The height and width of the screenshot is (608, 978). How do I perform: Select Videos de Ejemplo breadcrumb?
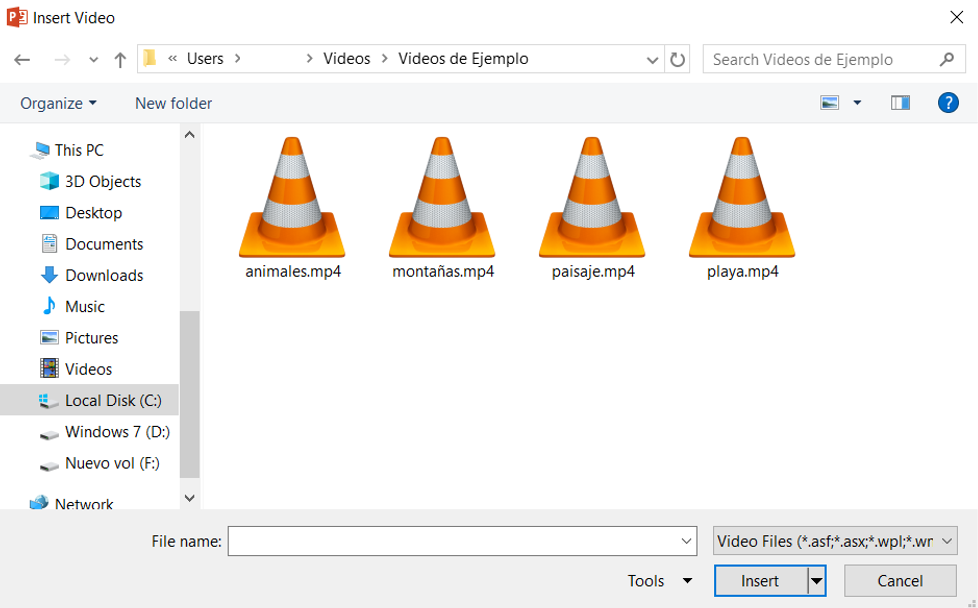click(x=463, y=59)
